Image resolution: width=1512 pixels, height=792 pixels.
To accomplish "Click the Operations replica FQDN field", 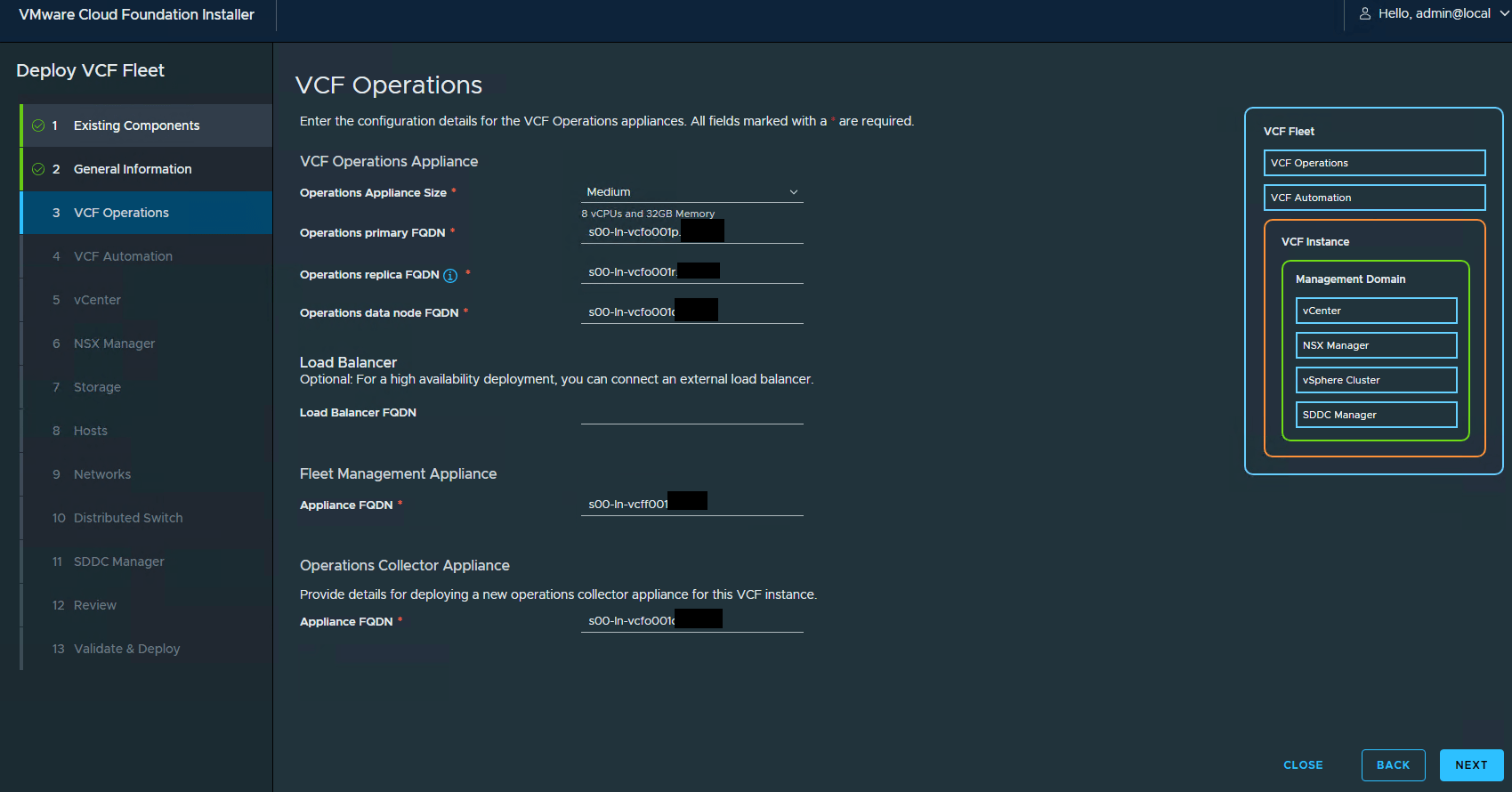I will (x=692, y=272).
